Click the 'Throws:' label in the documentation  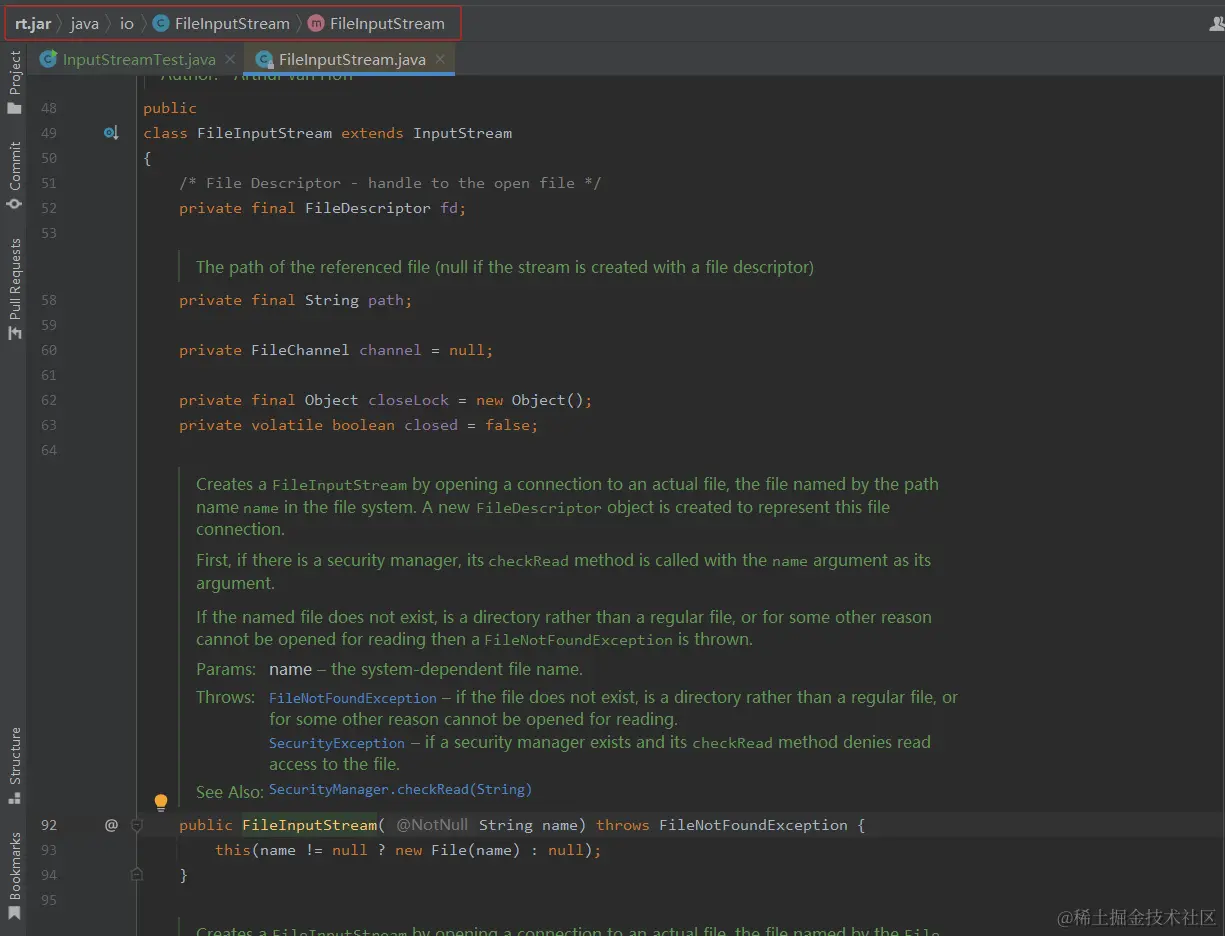point(225,697)
